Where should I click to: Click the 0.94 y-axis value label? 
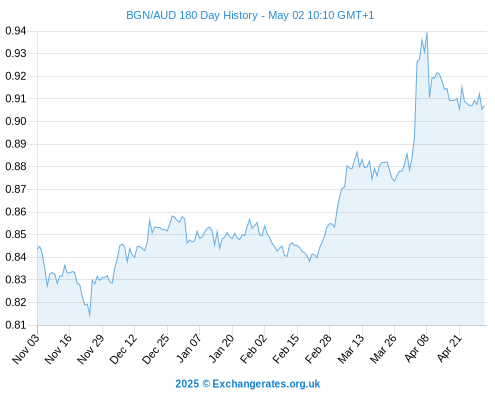(x=16, y=31)
